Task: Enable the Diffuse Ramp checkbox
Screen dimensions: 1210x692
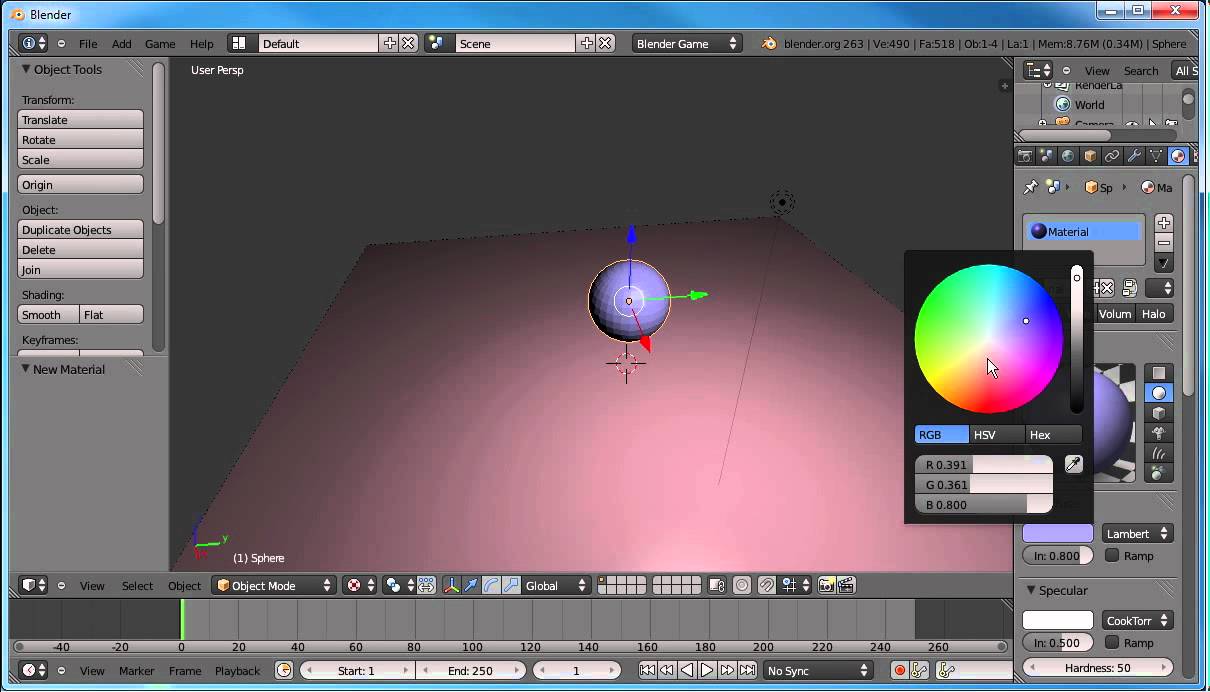Action: [1112, 555]
